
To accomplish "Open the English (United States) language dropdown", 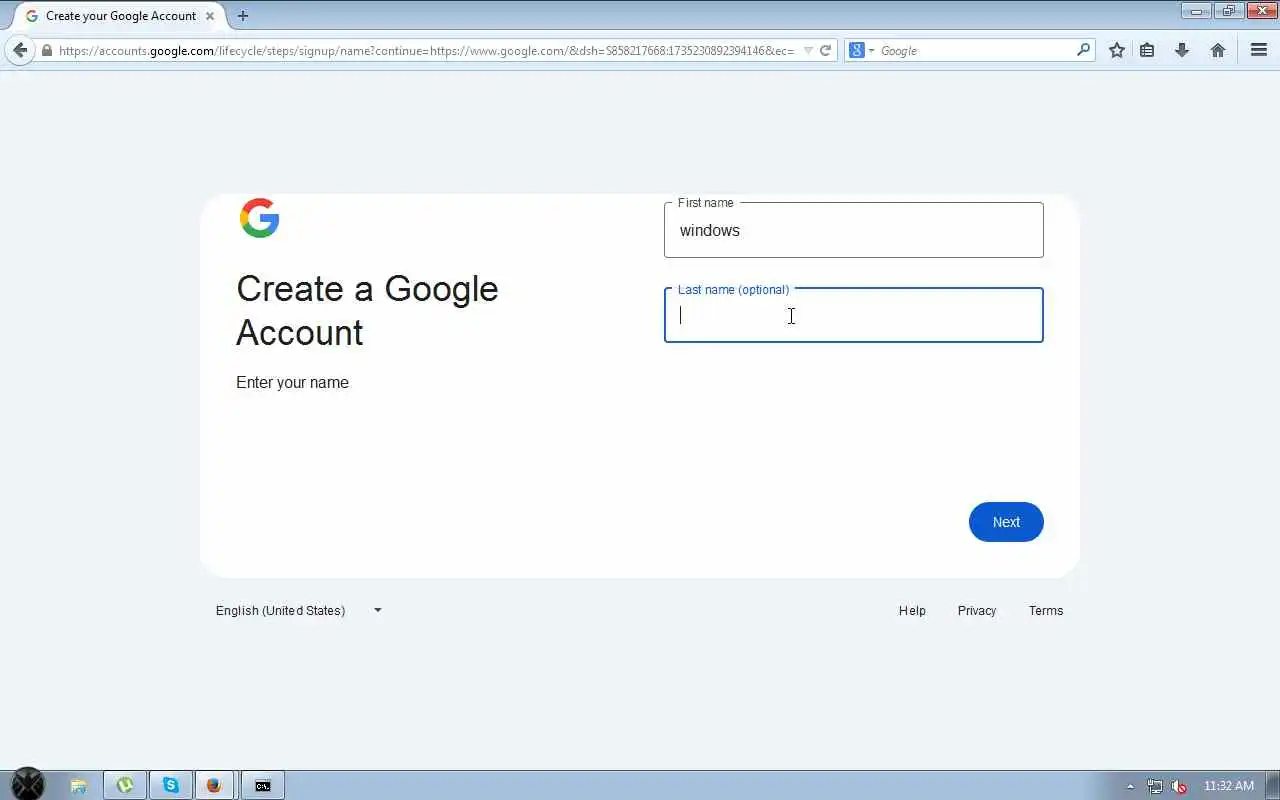I will [x=299, y=610].
